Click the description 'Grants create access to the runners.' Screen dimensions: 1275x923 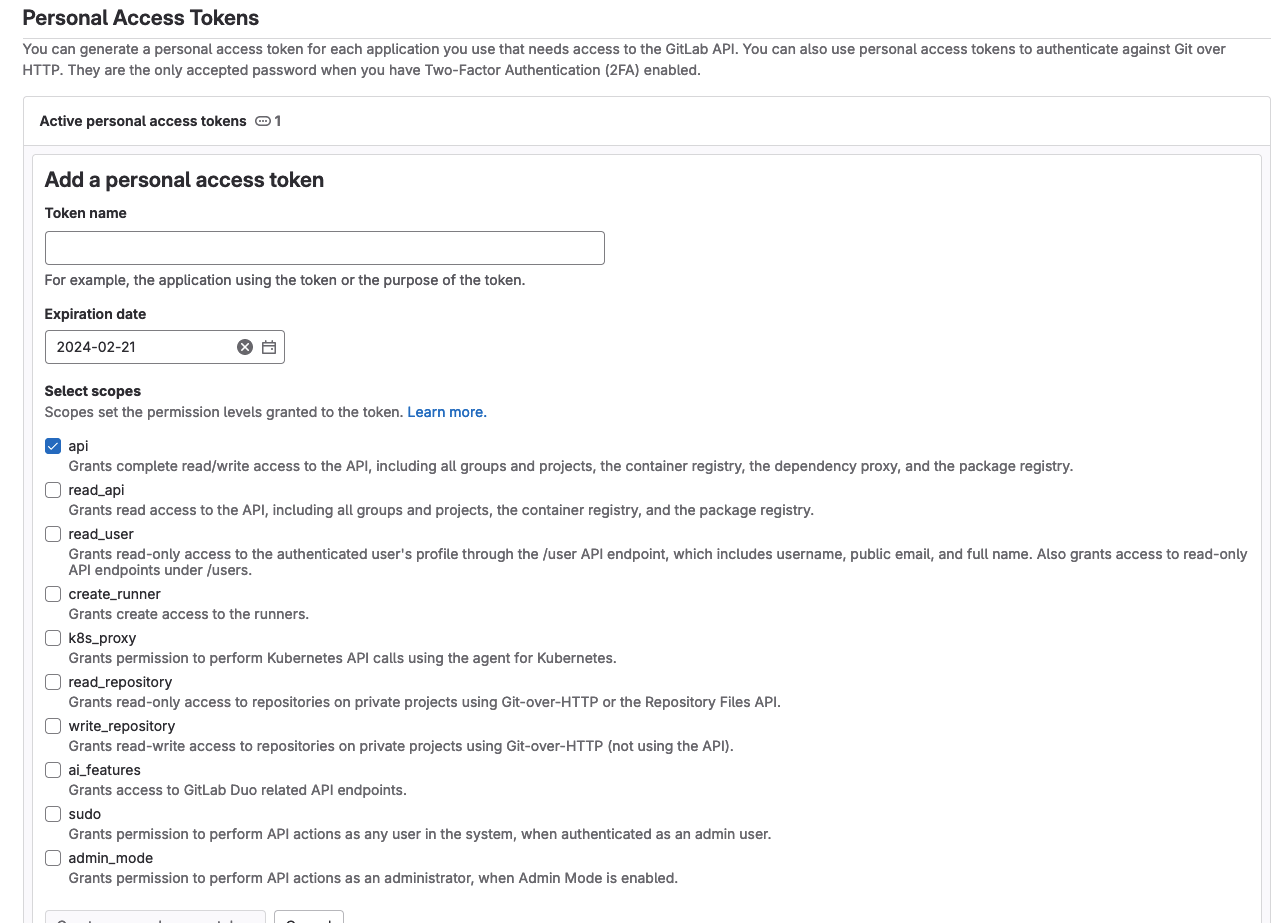189,614
